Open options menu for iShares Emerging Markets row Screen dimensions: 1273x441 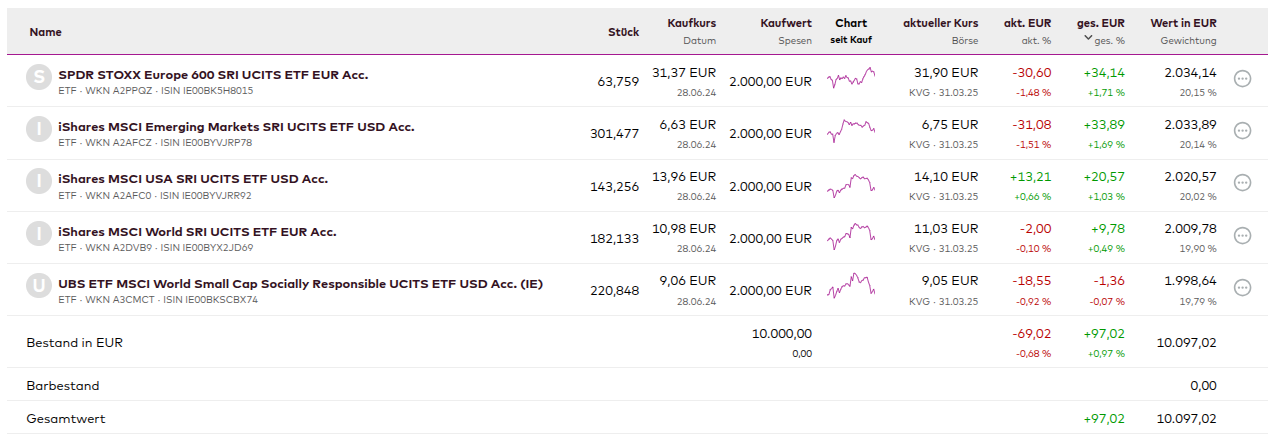(1243, 130)
